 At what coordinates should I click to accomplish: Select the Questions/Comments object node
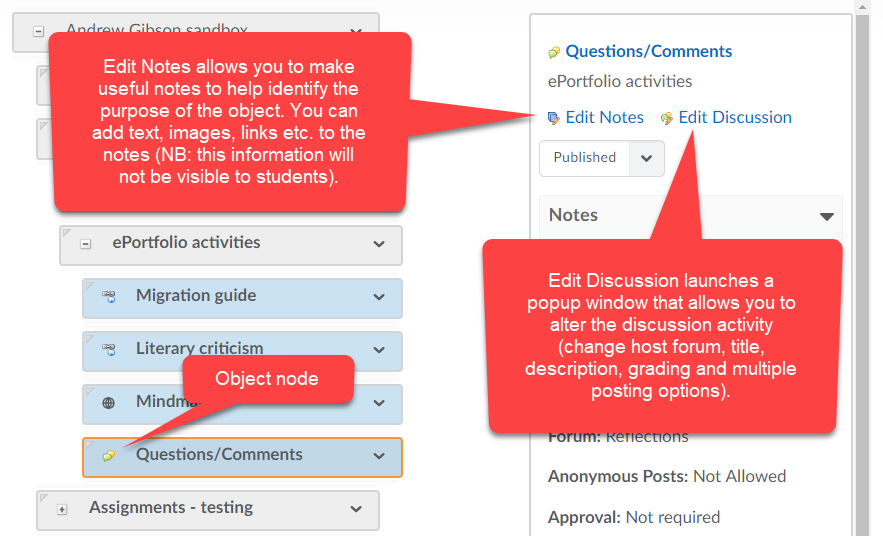point(242,457)
